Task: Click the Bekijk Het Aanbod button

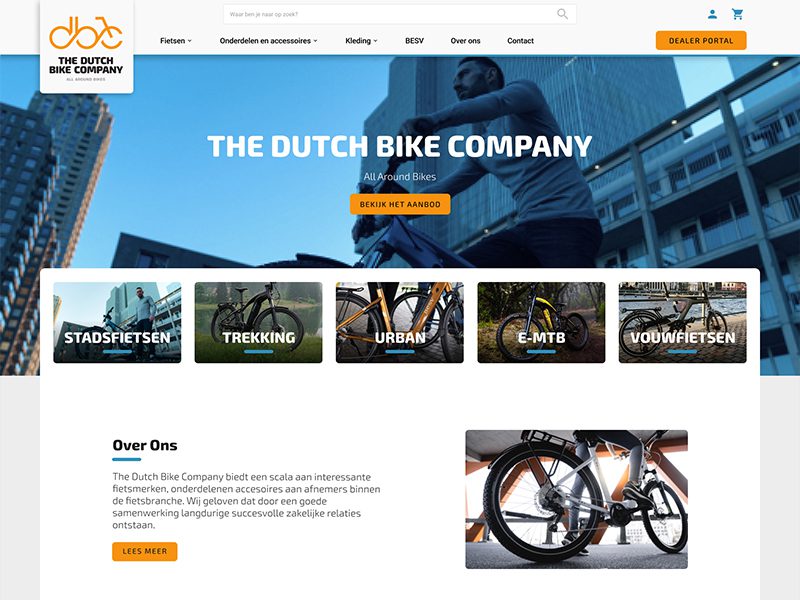Action: (400, 204)
